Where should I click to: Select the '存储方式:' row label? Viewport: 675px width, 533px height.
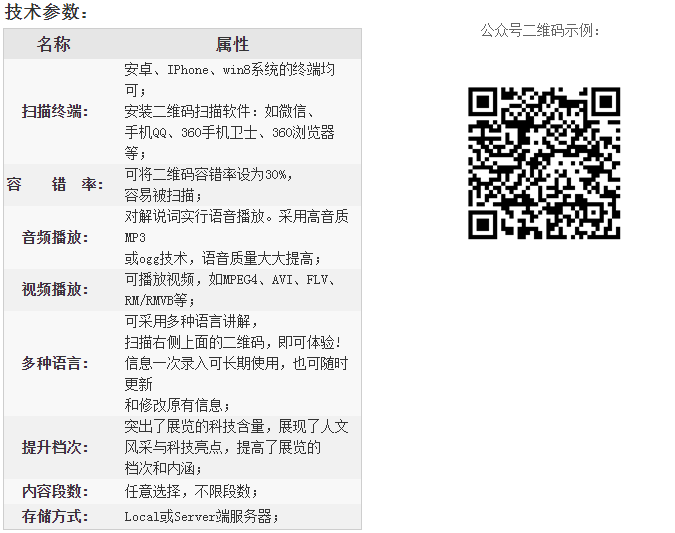click(55, 516)
